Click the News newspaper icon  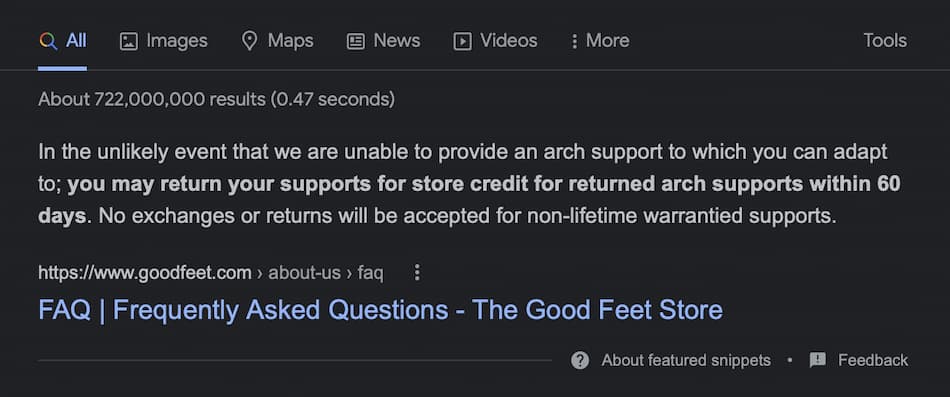[x=356, y=41]
